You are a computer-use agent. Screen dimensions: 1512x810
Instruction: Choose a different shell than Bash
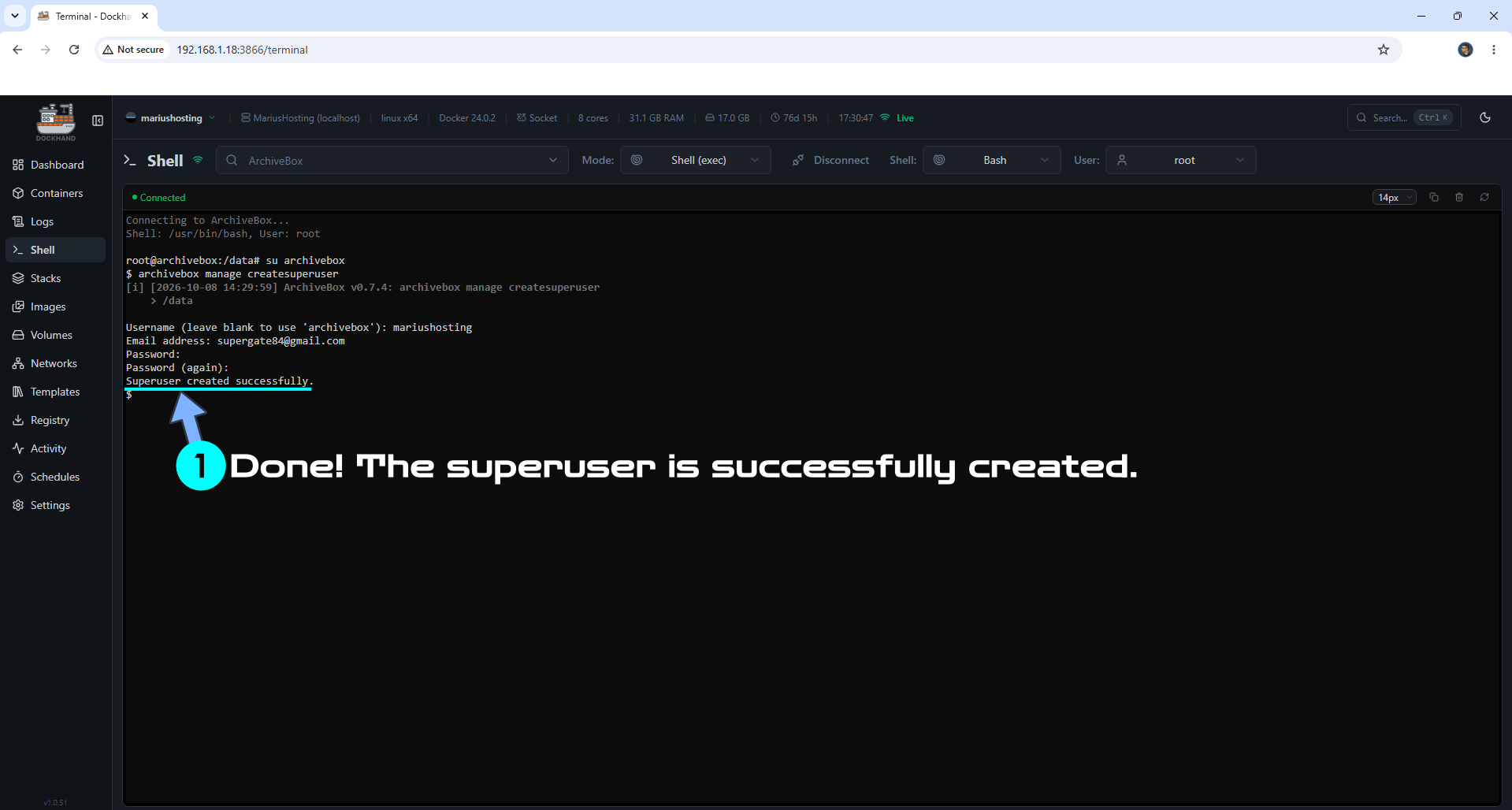[x=992, y=160]
